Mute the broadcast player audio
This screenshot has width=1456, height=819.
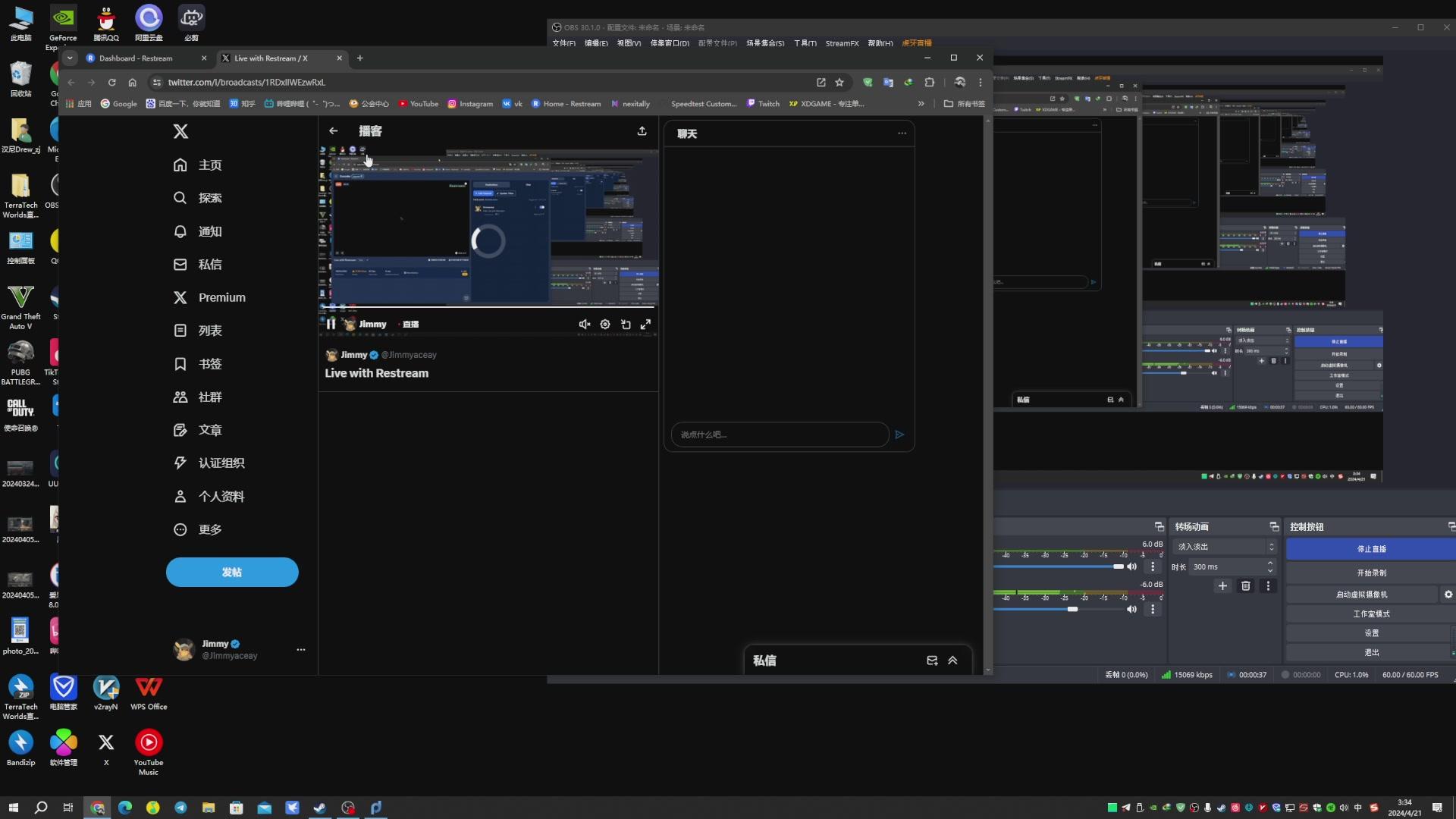[x=584, y=324]
